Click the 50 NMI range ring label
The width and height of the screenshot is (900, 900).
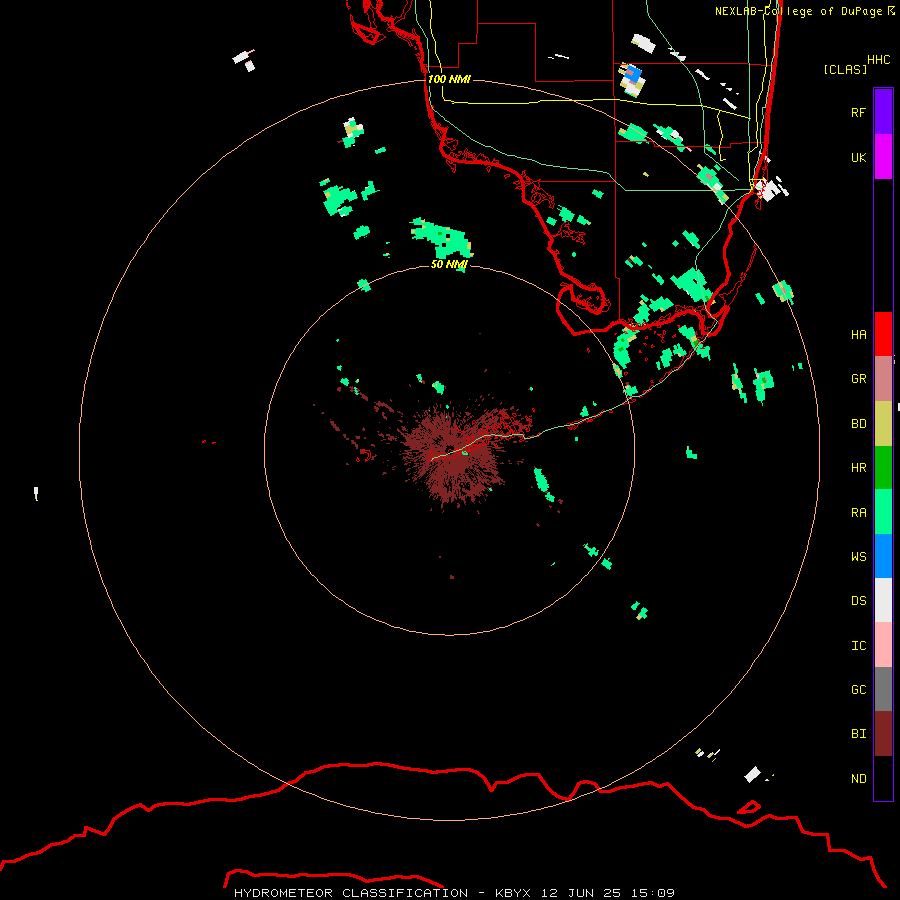point(449,264)
